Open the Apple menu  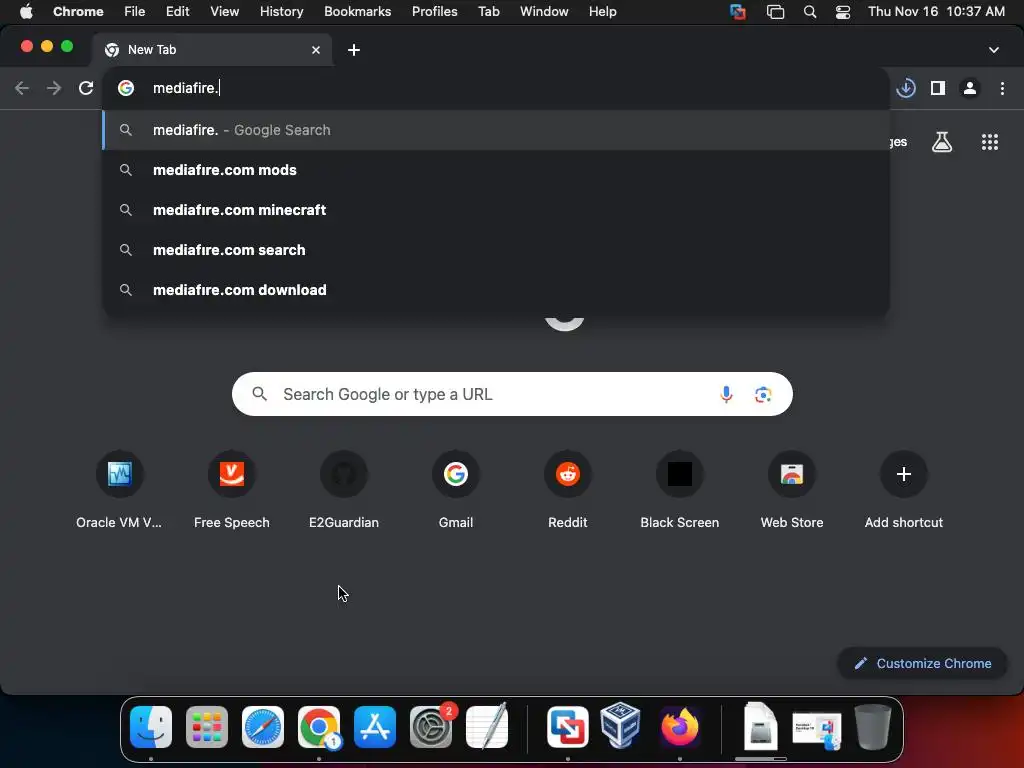tap(26, 12)
